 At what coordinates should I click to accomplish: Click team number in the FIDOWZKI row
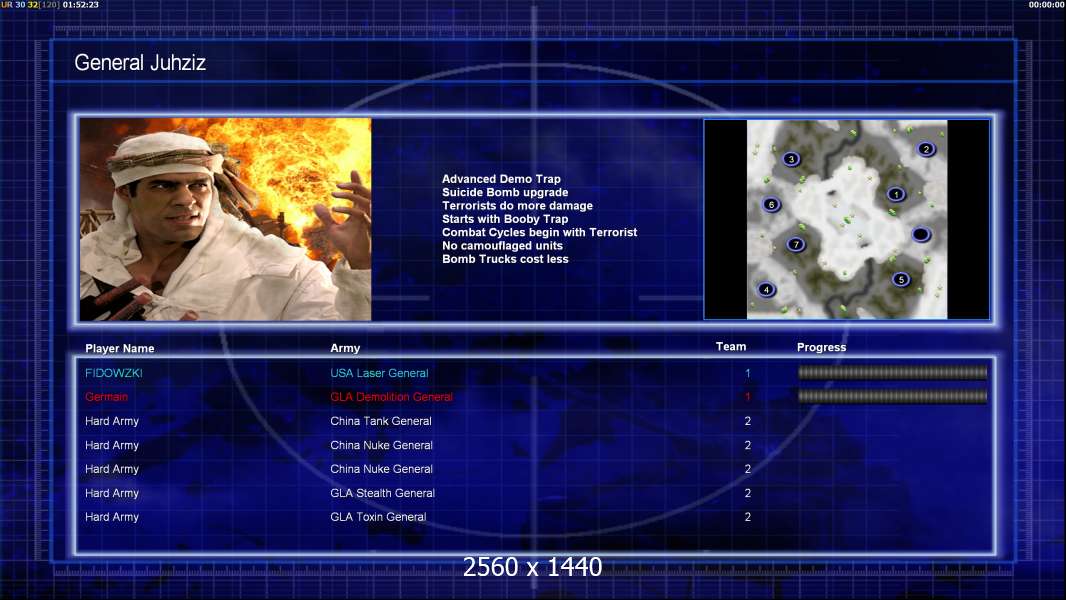pos(748,373)
